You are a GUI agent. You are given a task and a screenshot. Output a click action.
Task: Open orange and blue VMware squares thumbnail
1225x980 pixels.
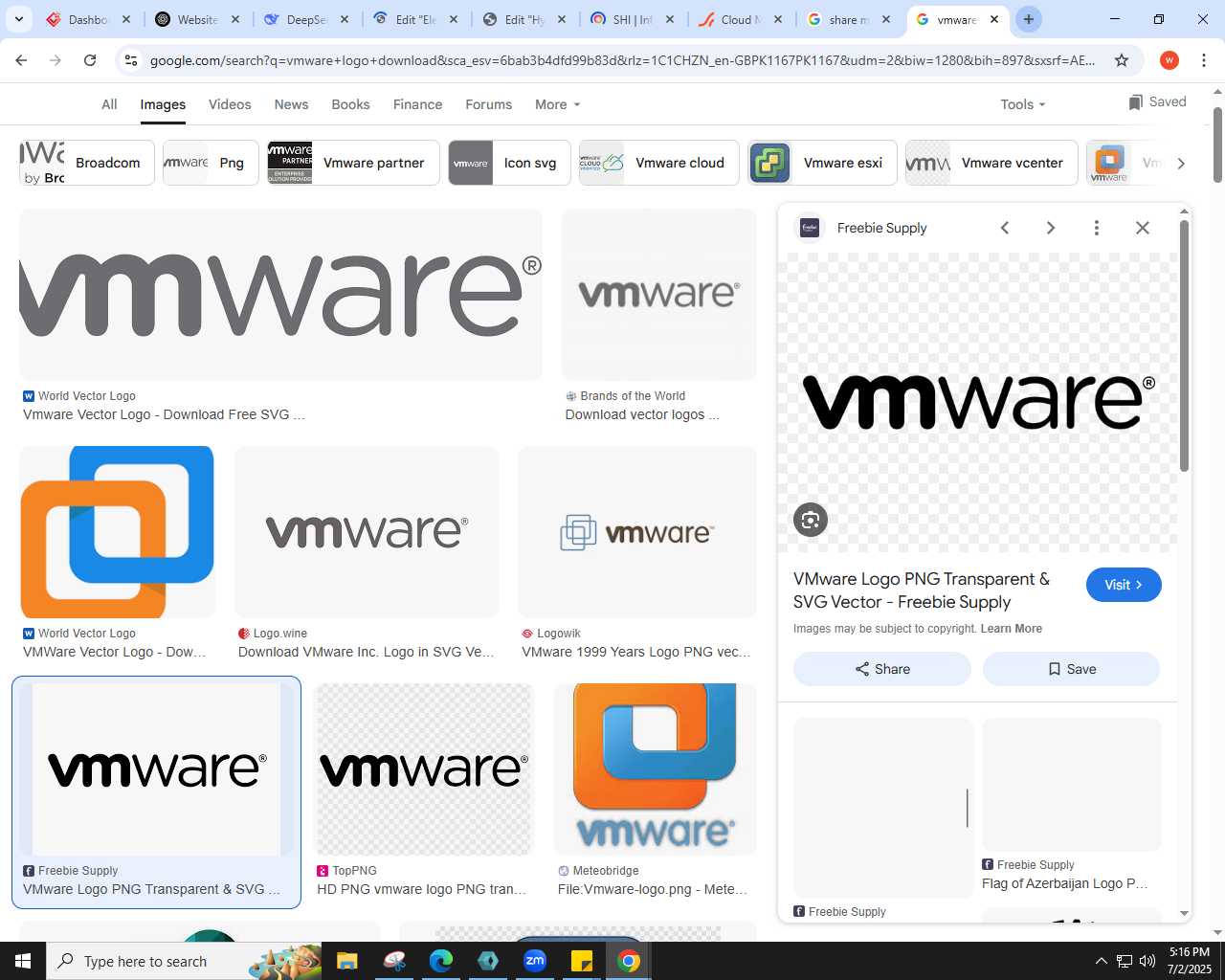117,532
